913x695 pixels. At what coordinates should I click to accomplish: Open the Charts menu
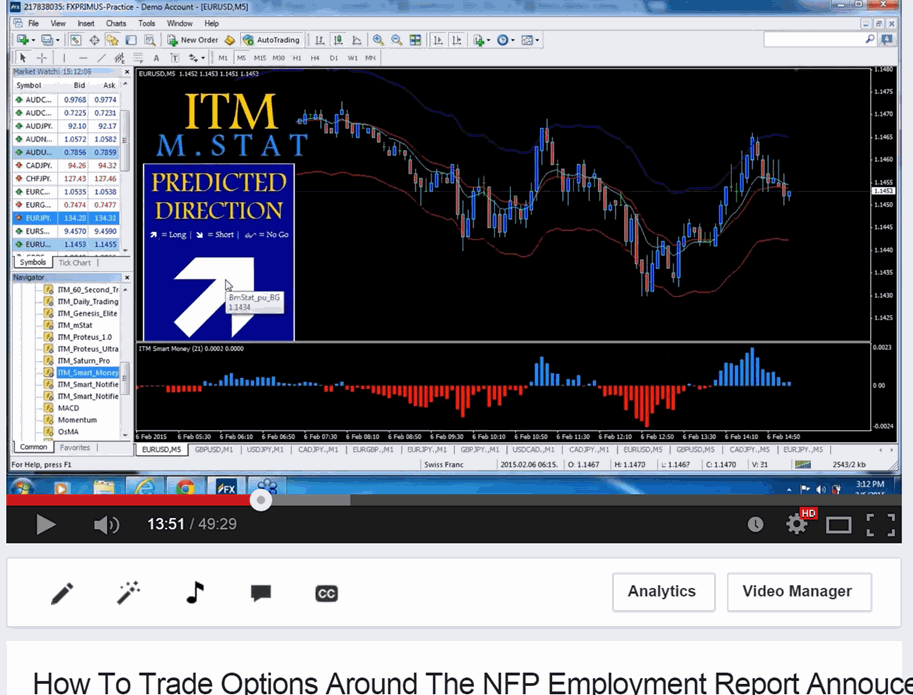coord(116,23)
